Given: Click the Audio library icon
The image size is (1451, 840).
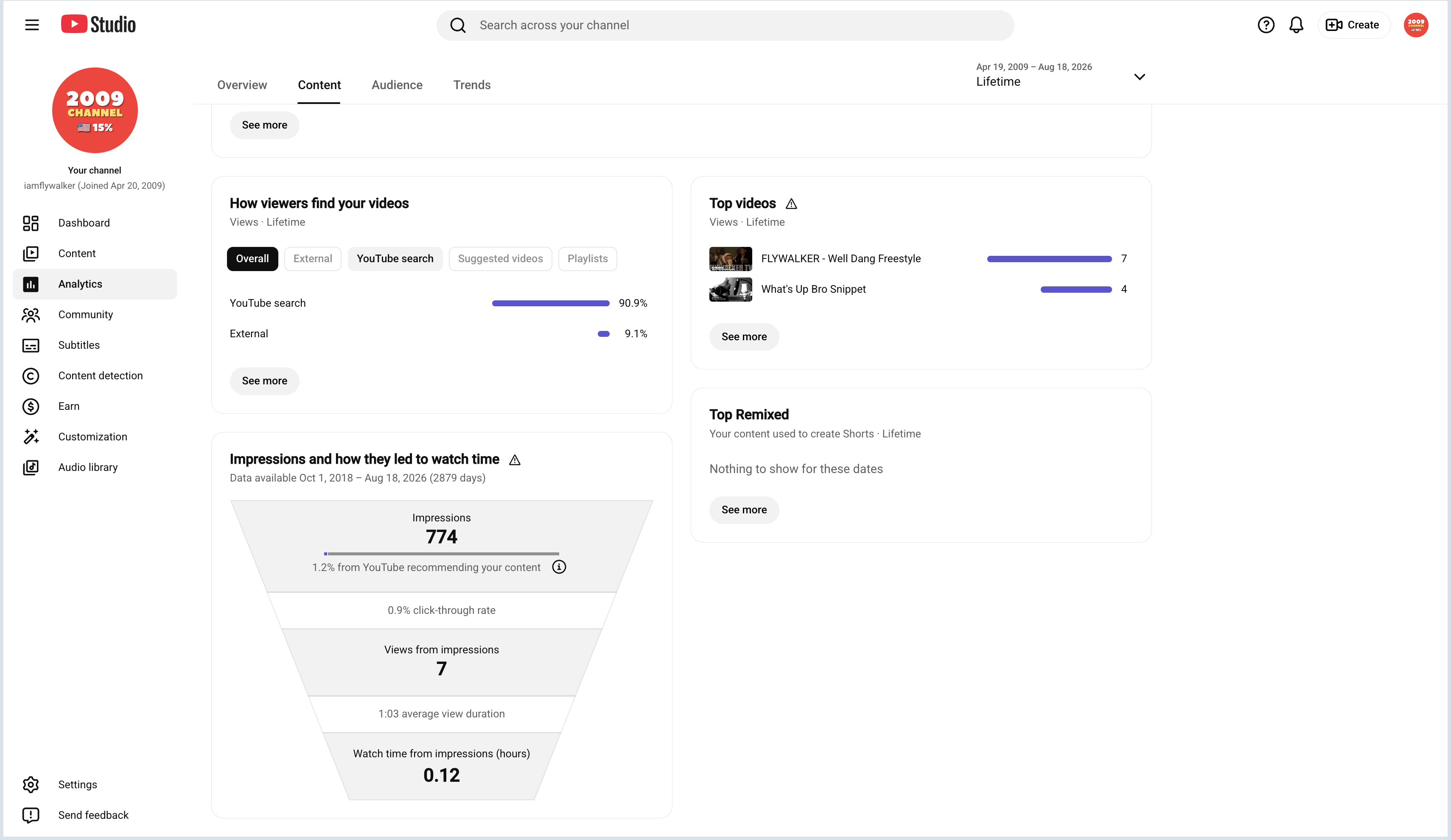Looking at the screenshot, I should tap(31, 467).
